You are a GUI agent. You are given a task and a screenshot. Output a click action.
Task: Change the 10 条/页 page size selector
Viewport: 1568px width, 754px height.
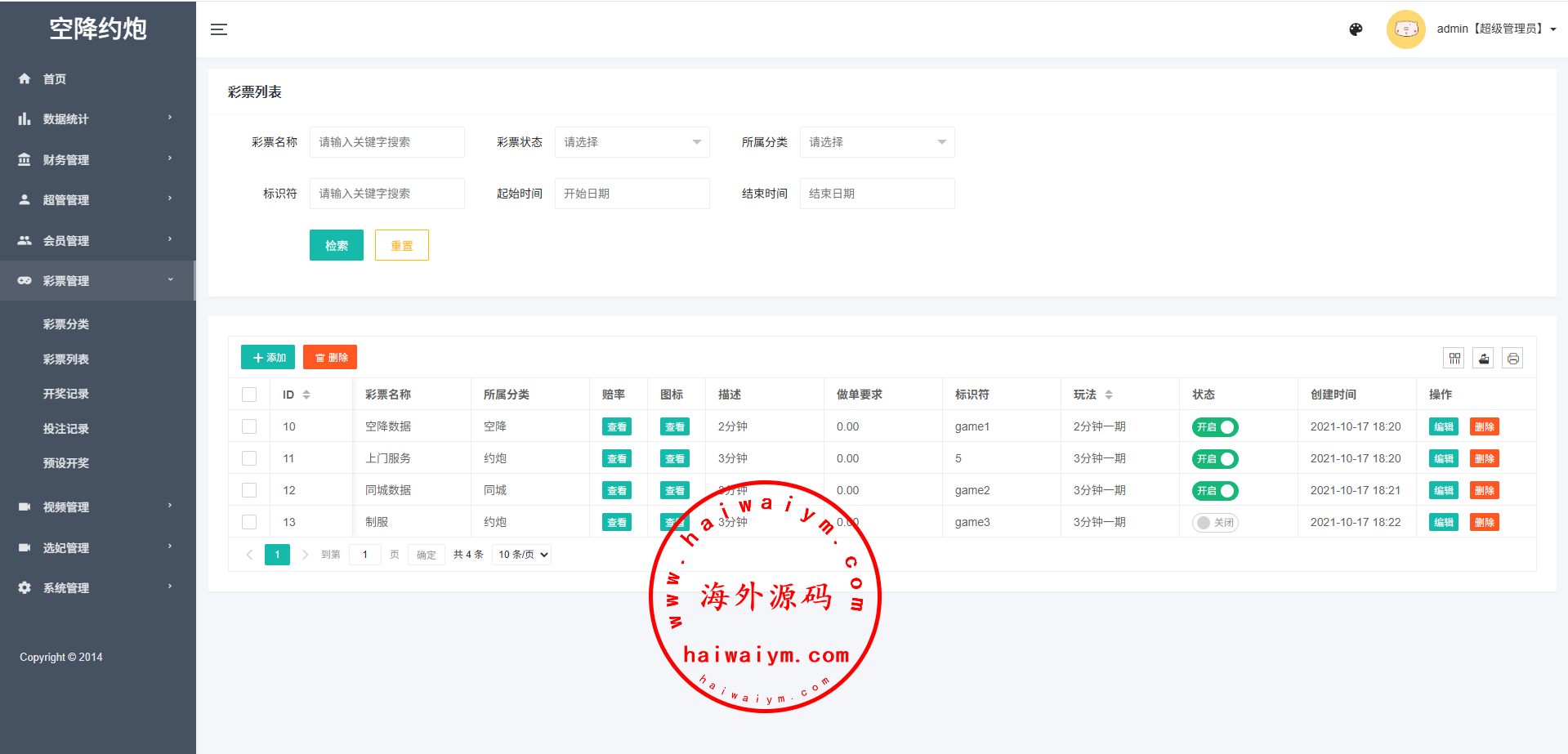click(522, 555)
